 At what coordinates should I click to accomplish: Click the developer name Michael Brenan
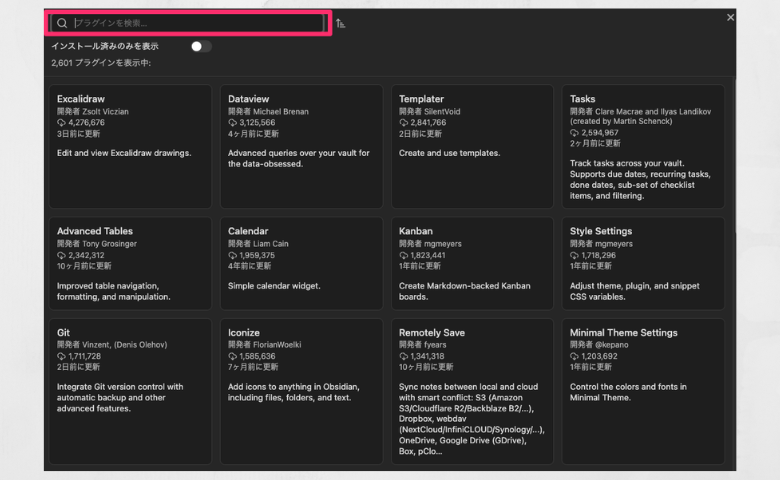point(281,111)
